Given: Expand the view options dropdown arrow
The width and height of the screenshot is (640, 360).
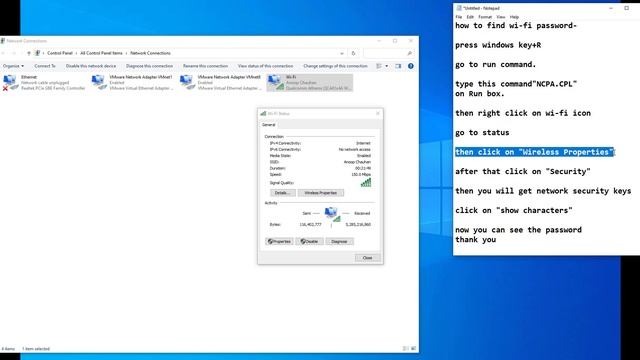Looking at the screenshot, I should [387, 66].
